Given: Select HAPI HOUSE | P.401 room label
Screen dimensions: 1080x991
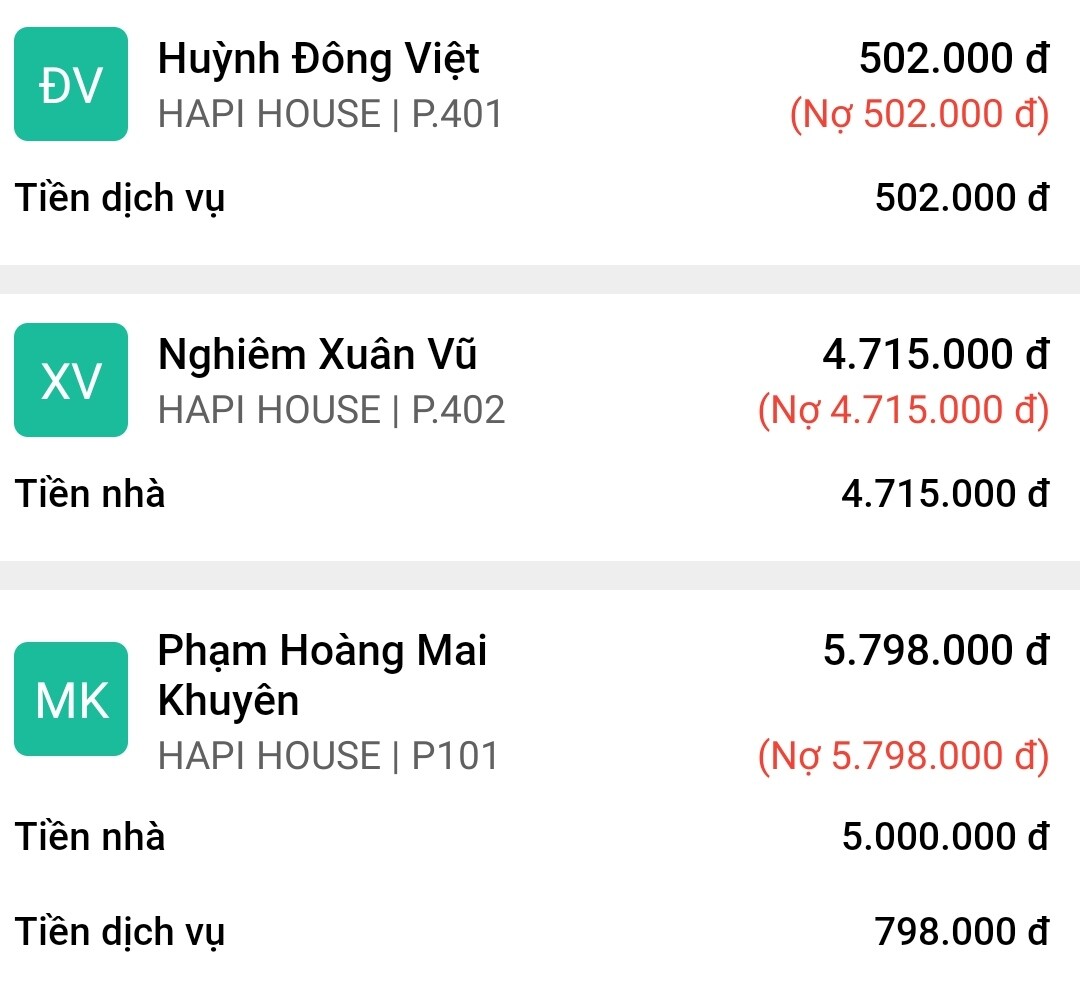Looking at the screenshot, I should point(330,114).
